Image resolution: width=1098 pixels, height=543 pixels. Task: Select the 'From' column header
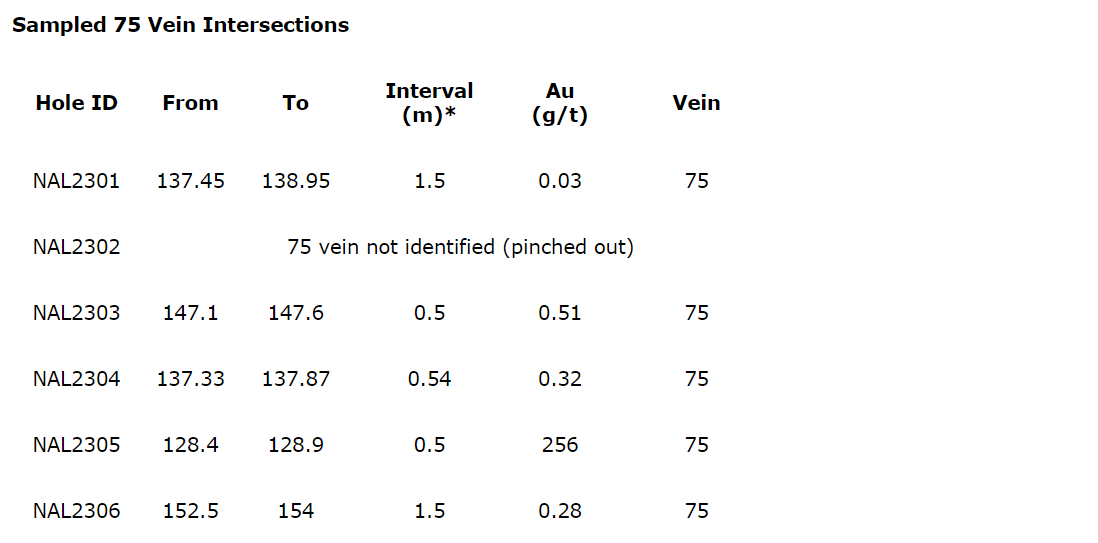pyautogui.click(x=190, y=103)
